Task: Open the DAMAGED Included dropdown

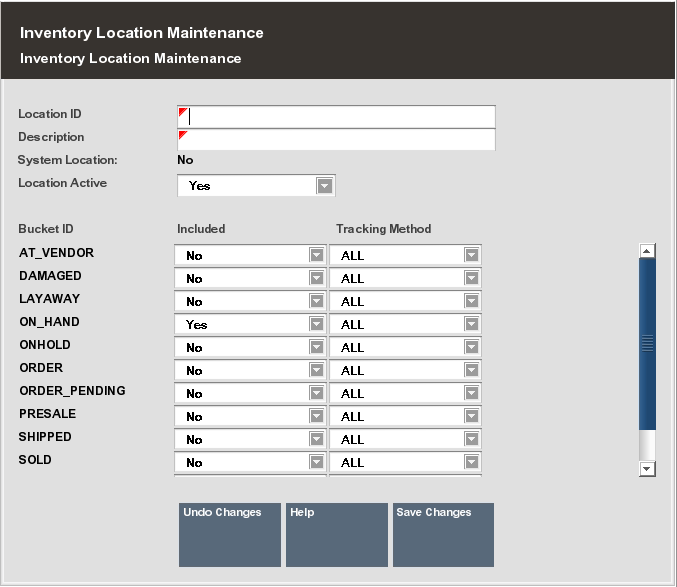Action: click(250, 278)
